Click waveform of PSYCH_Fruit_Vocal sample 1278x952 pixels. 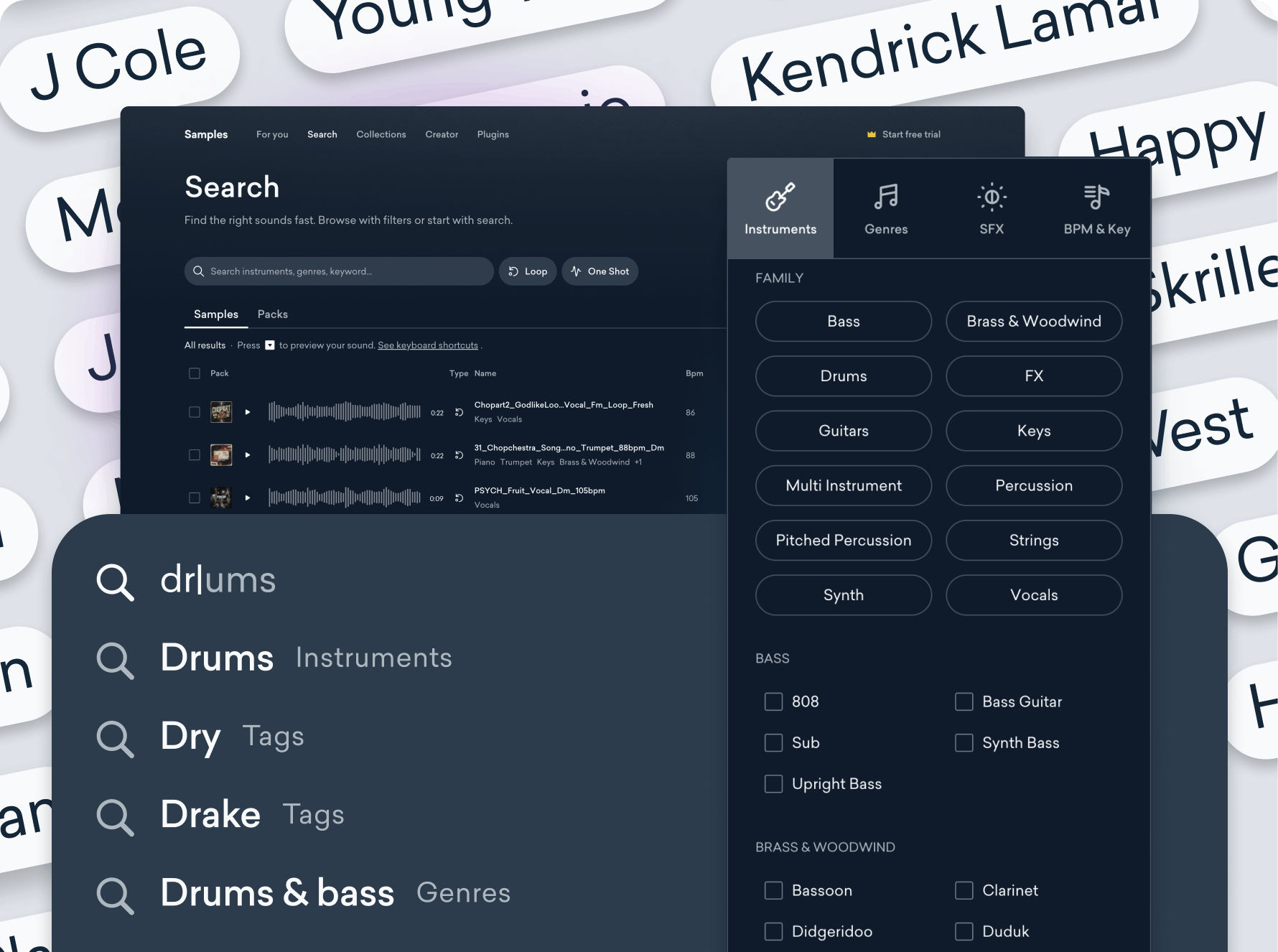(x=345, y=498)
